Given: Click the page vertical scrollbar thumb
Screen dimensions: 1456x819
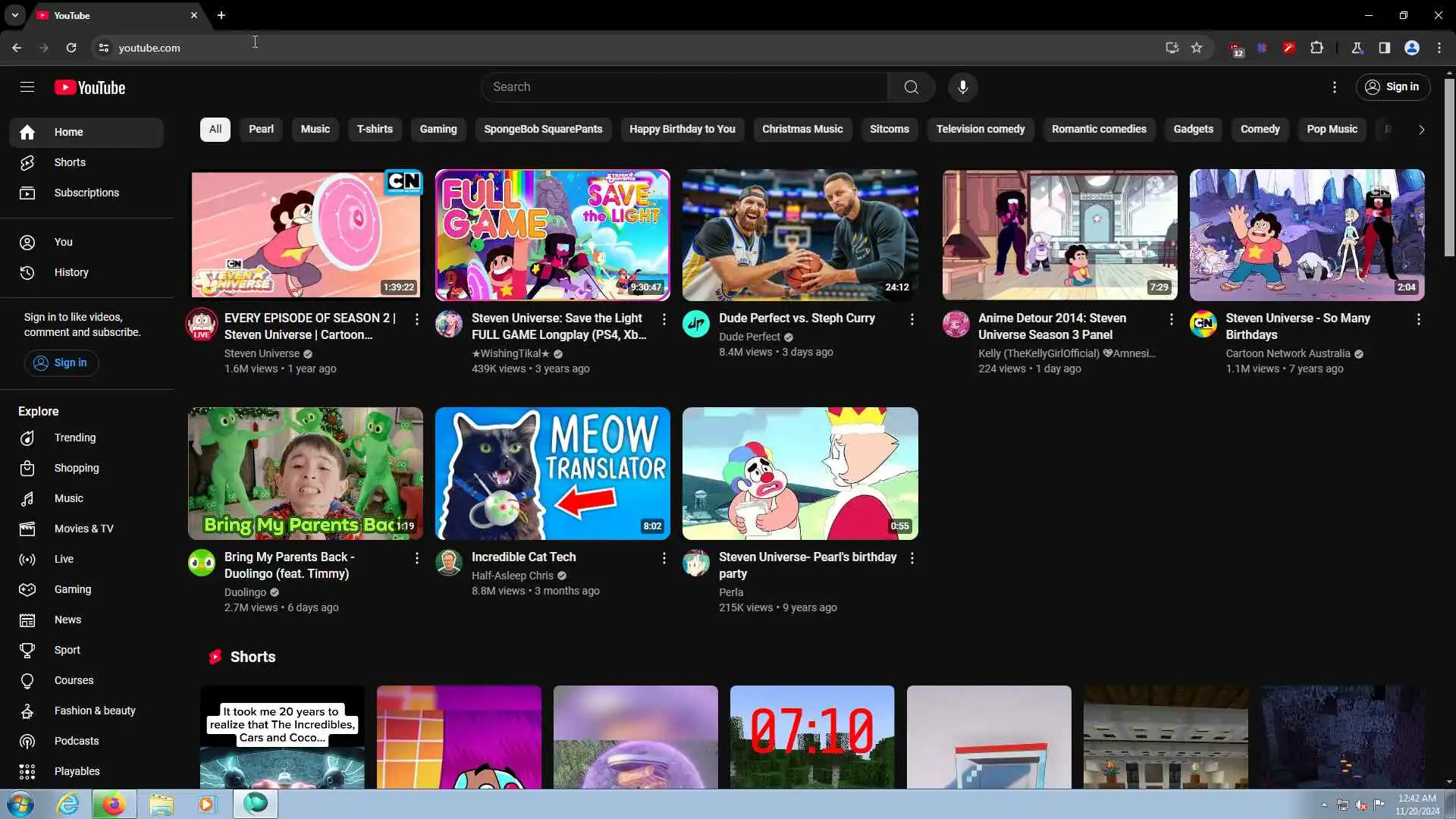Looking at the screenshot, I should (x=1449, y=167).
